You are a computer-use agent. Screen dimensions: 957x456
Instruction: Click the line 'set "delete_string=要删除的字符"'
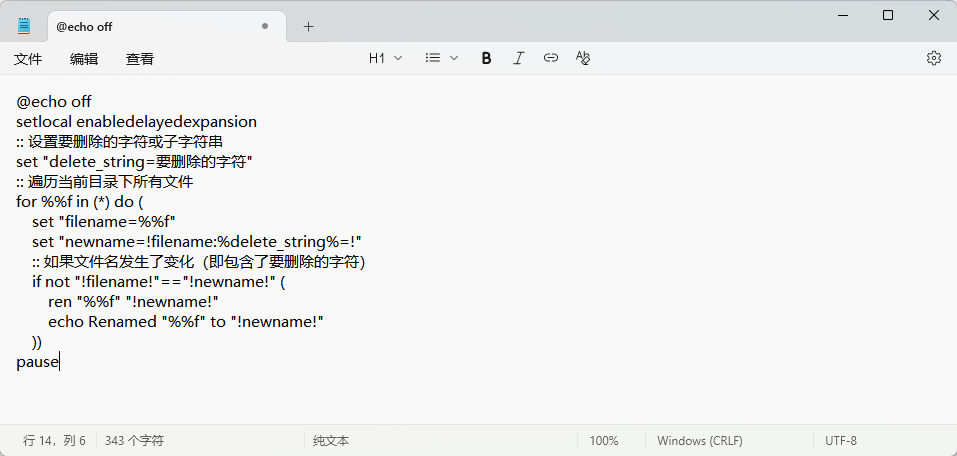click(x=134, y=162)
